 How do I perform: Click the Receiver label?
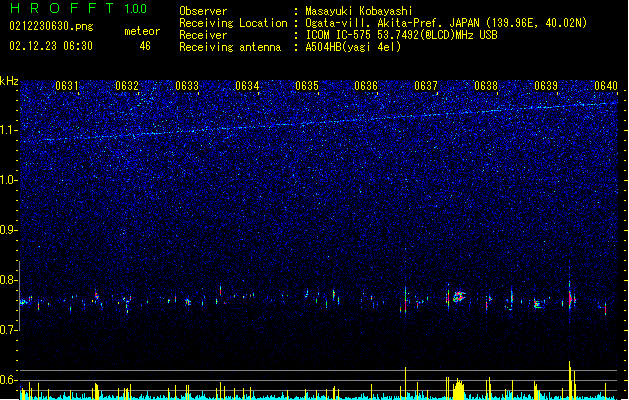[203, 35]
